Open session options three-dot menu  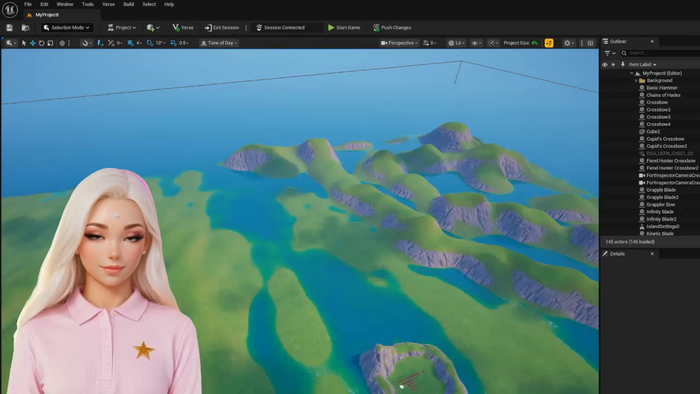pyautogui.click(x=246, y=28)
